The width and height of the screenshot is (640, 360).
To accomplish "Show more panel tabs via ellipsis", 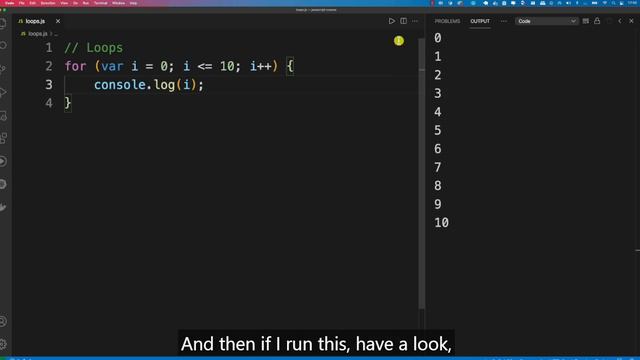I will pyautogui.click(x=503, y=21).
